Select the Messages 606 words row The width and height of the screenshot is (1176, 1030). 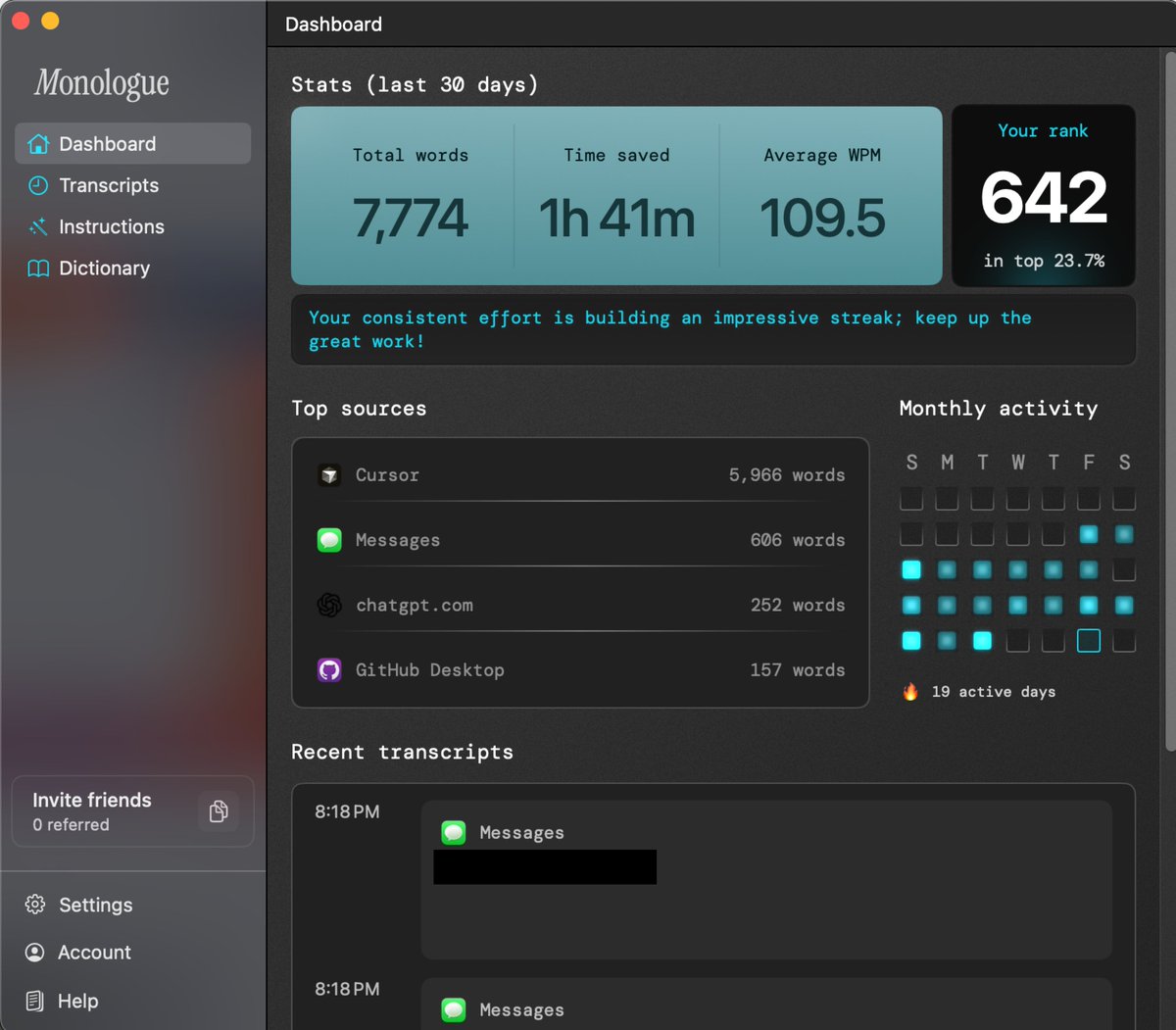(580, 540)
